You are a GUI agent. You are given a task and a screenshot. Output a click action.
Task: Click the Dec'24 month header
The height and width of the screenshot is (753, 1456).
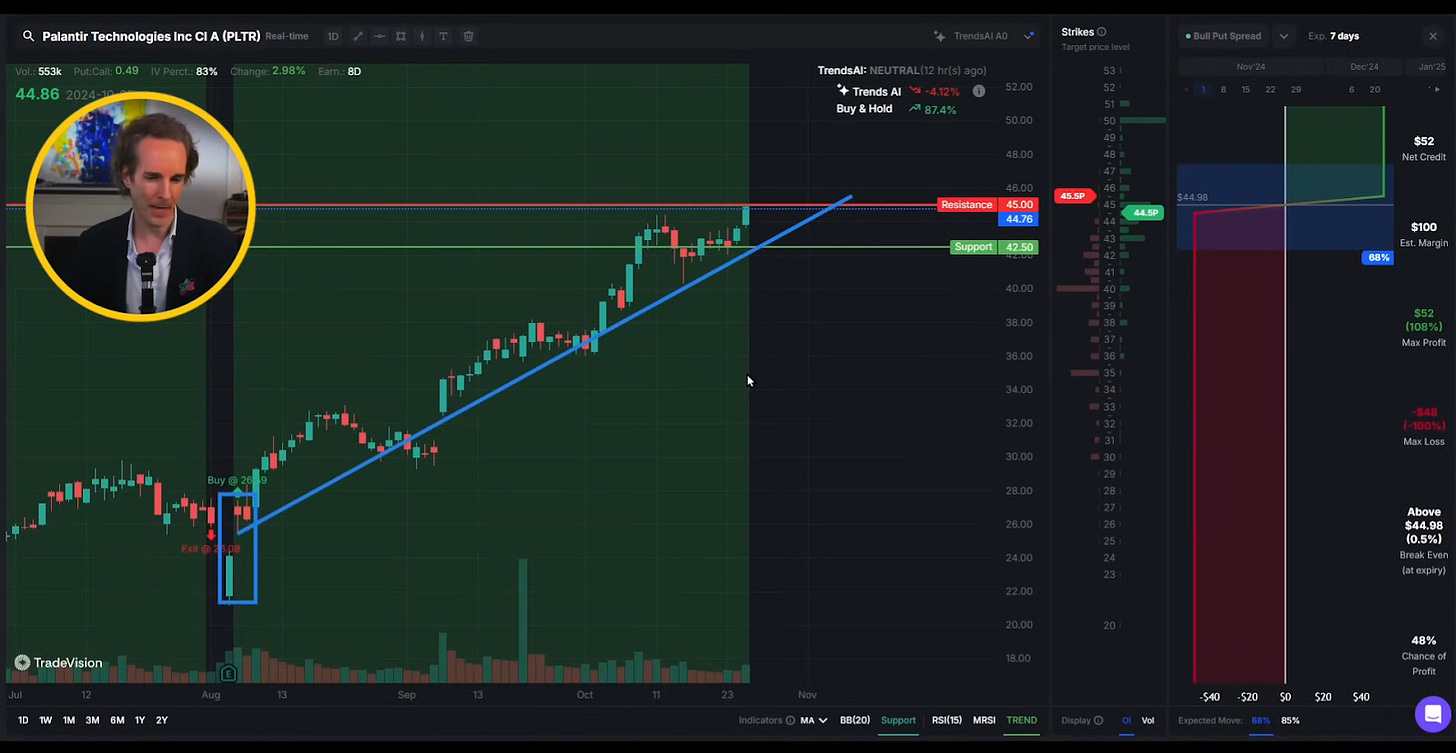[x=1364, y=67]
